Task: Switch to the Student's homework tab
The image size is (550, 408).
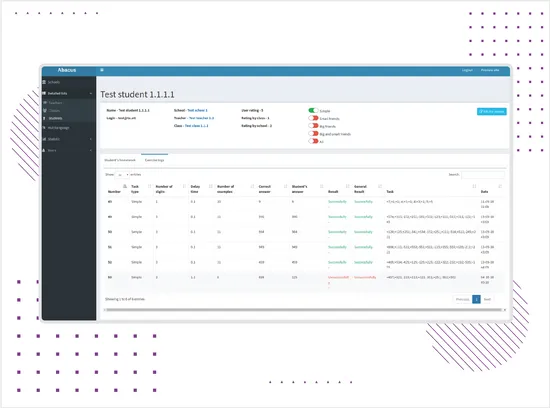Action: (120, 160)
